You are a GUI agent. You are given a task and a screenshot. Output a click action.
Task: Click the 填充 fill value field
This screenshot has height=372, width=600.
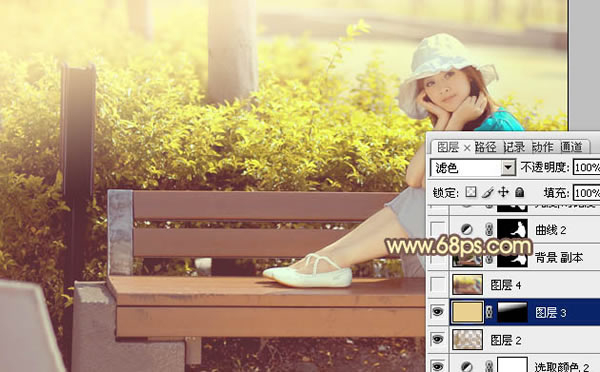pyautogui.click(x=586, y=193)
